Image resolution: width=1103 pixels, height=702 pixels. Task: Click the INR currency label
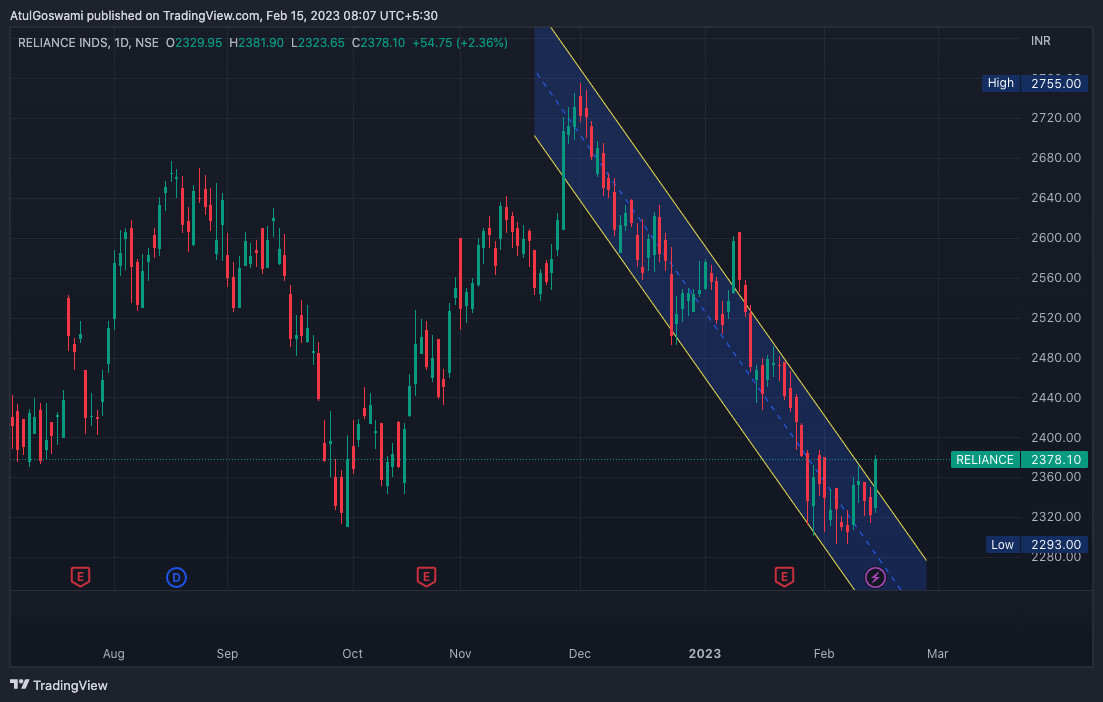[x=1040, y=41]
